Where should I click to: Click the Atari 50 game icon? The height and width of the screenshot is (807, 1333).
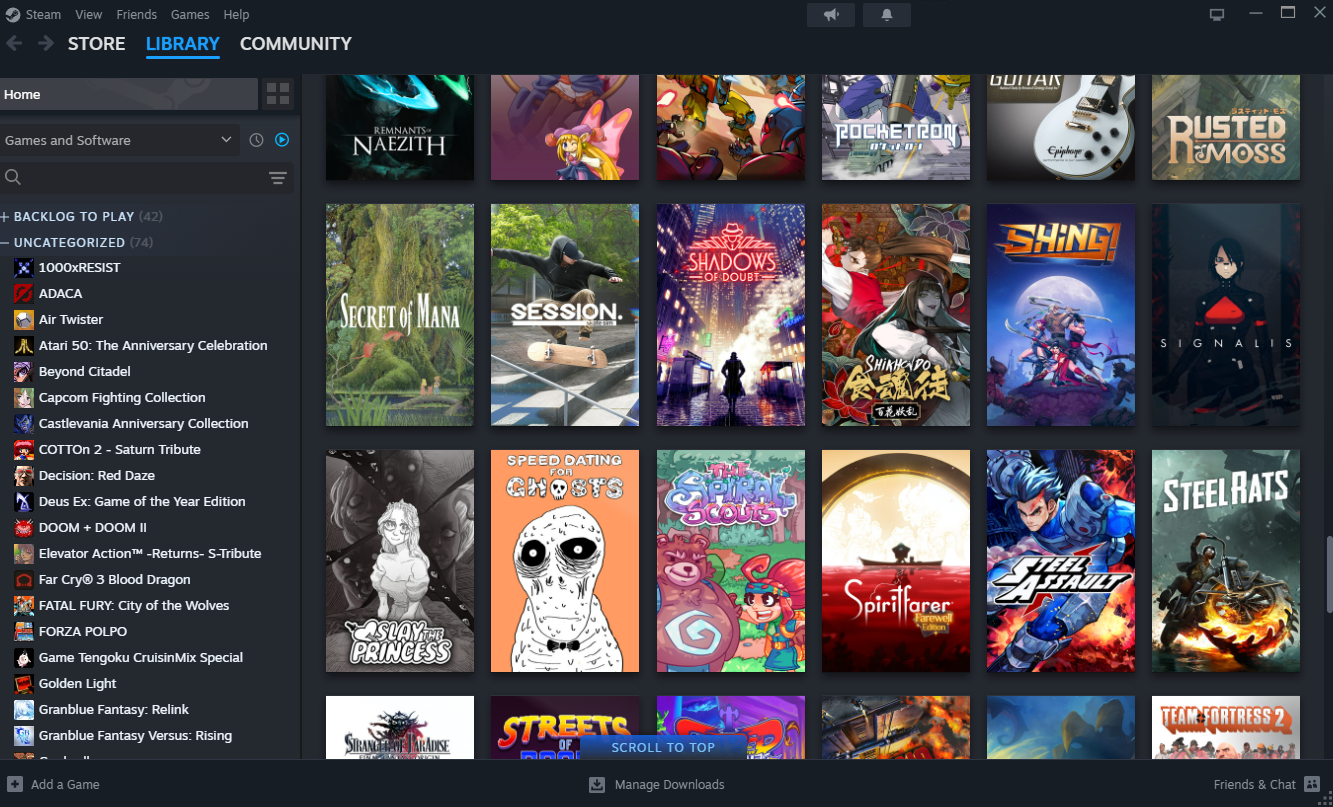pos(24,346)
